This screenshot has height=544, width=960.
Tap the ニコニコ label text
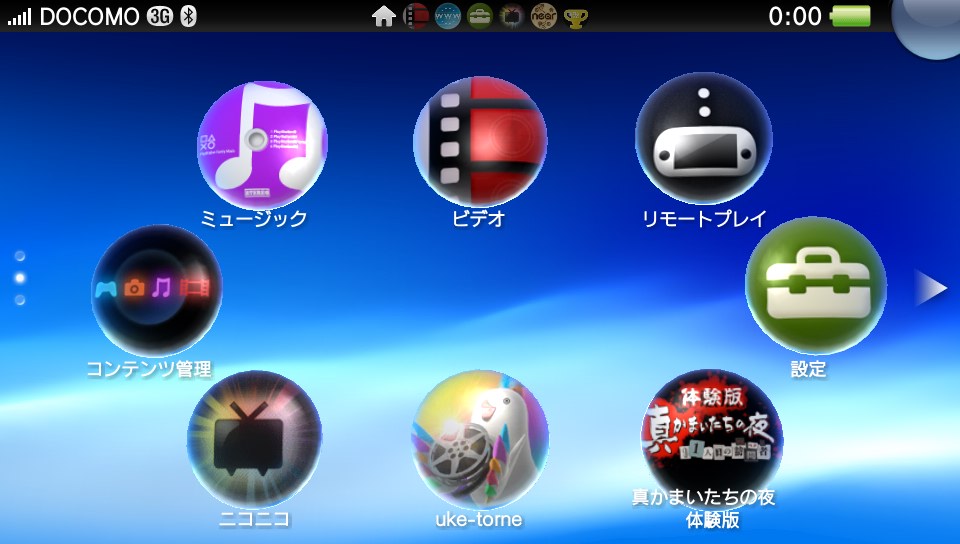click(x=254, y=520)
